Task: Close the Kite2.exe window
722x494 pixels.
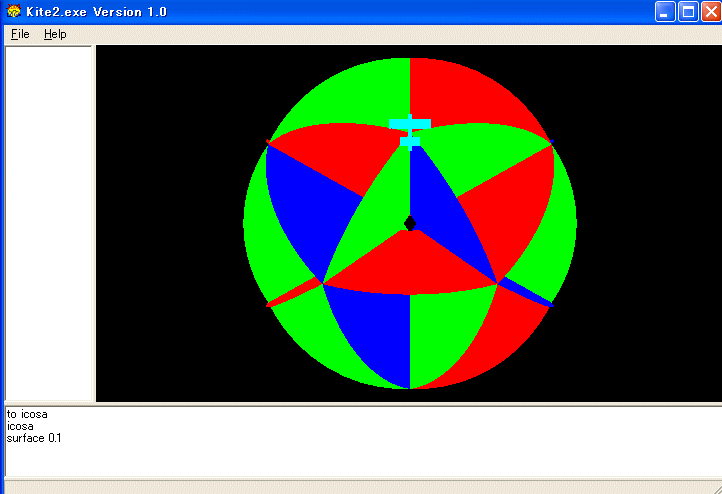Action: pyautogui.click(x=711, y=12)
